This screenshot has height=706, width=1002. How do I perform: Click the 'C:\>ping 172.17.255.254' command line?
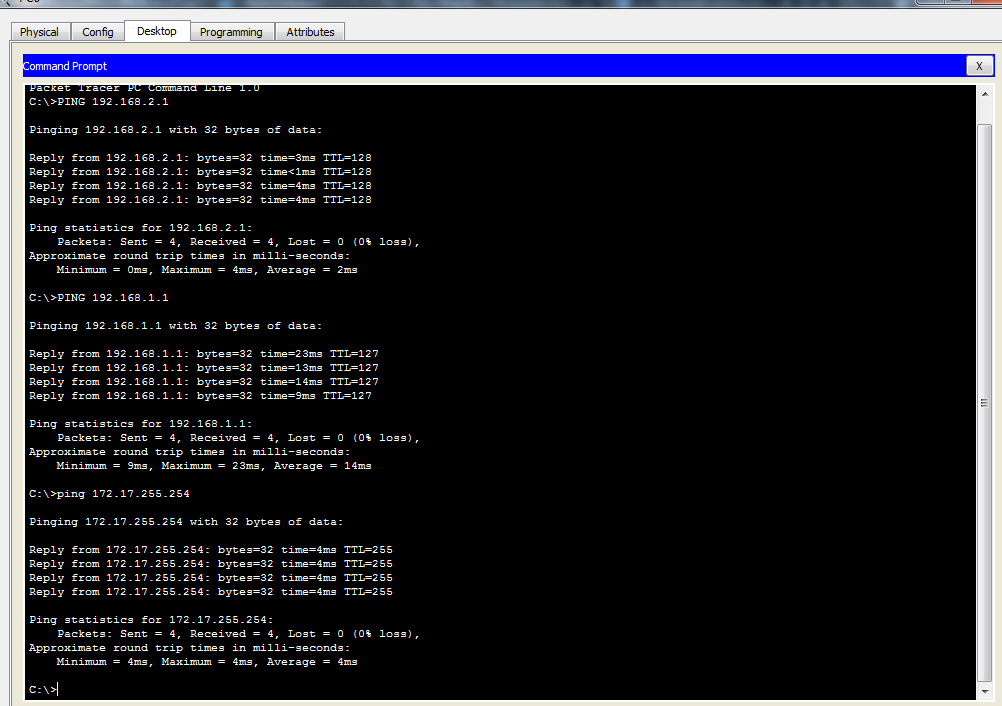tap(109, 494)
